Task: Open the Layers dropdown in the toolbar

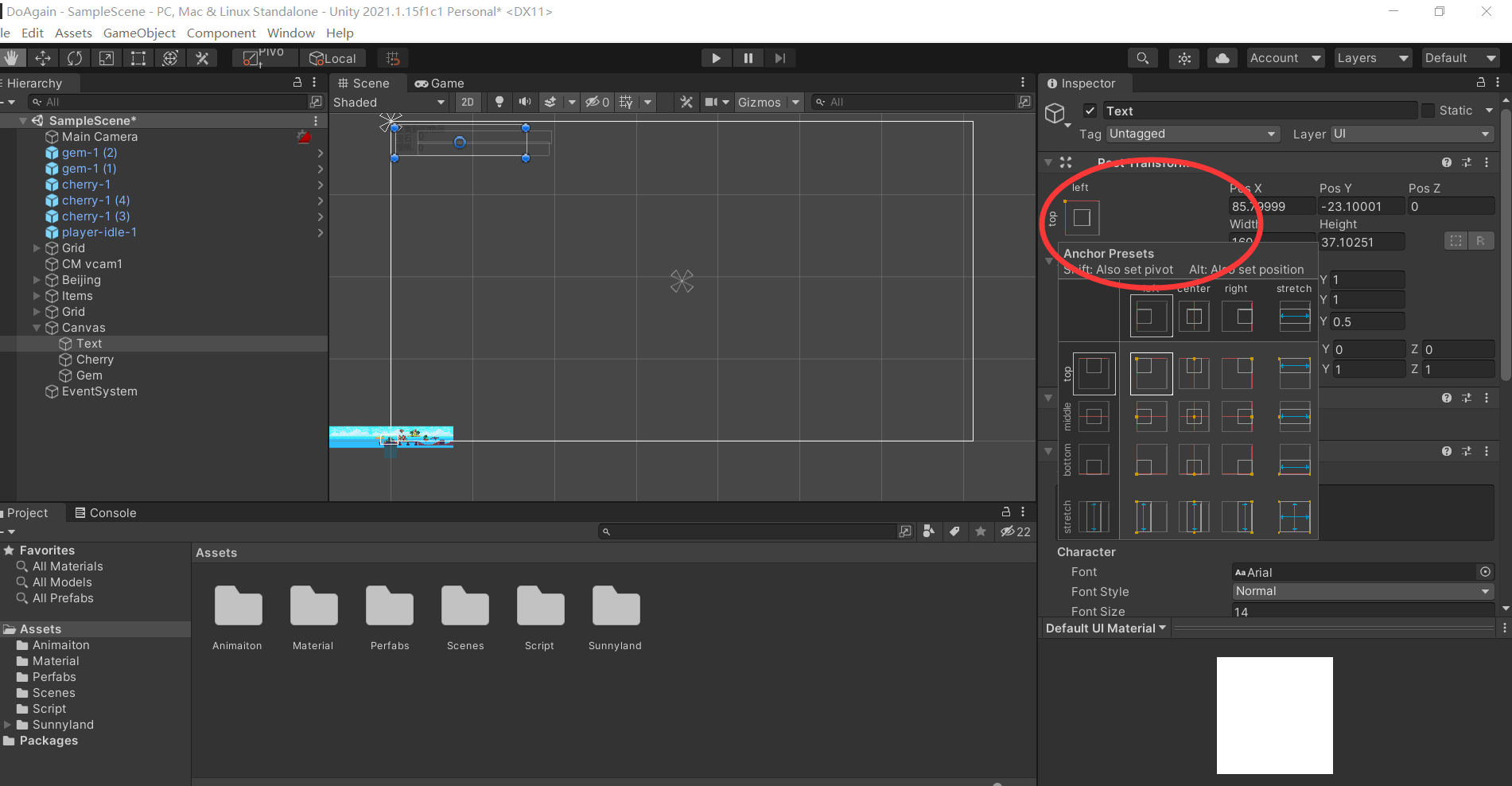Action: [1372, 57]
